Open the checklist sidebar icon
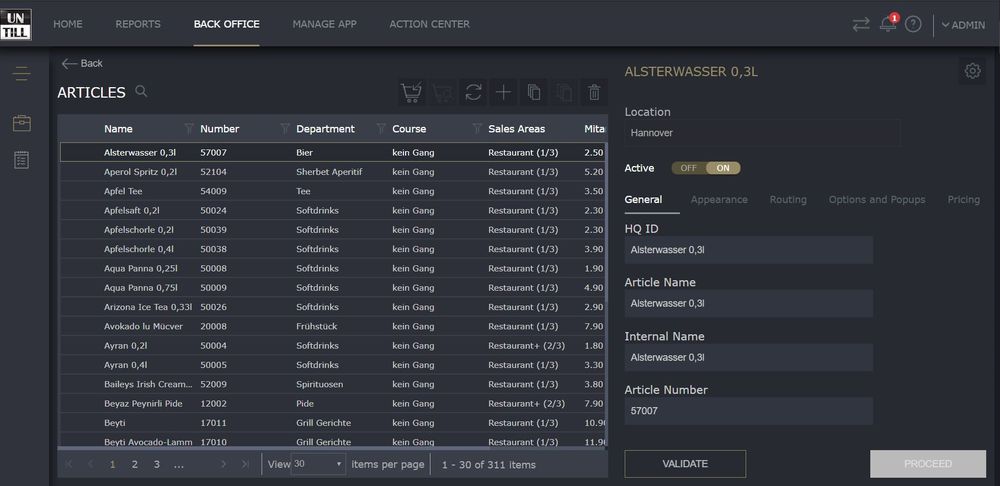 22,160
